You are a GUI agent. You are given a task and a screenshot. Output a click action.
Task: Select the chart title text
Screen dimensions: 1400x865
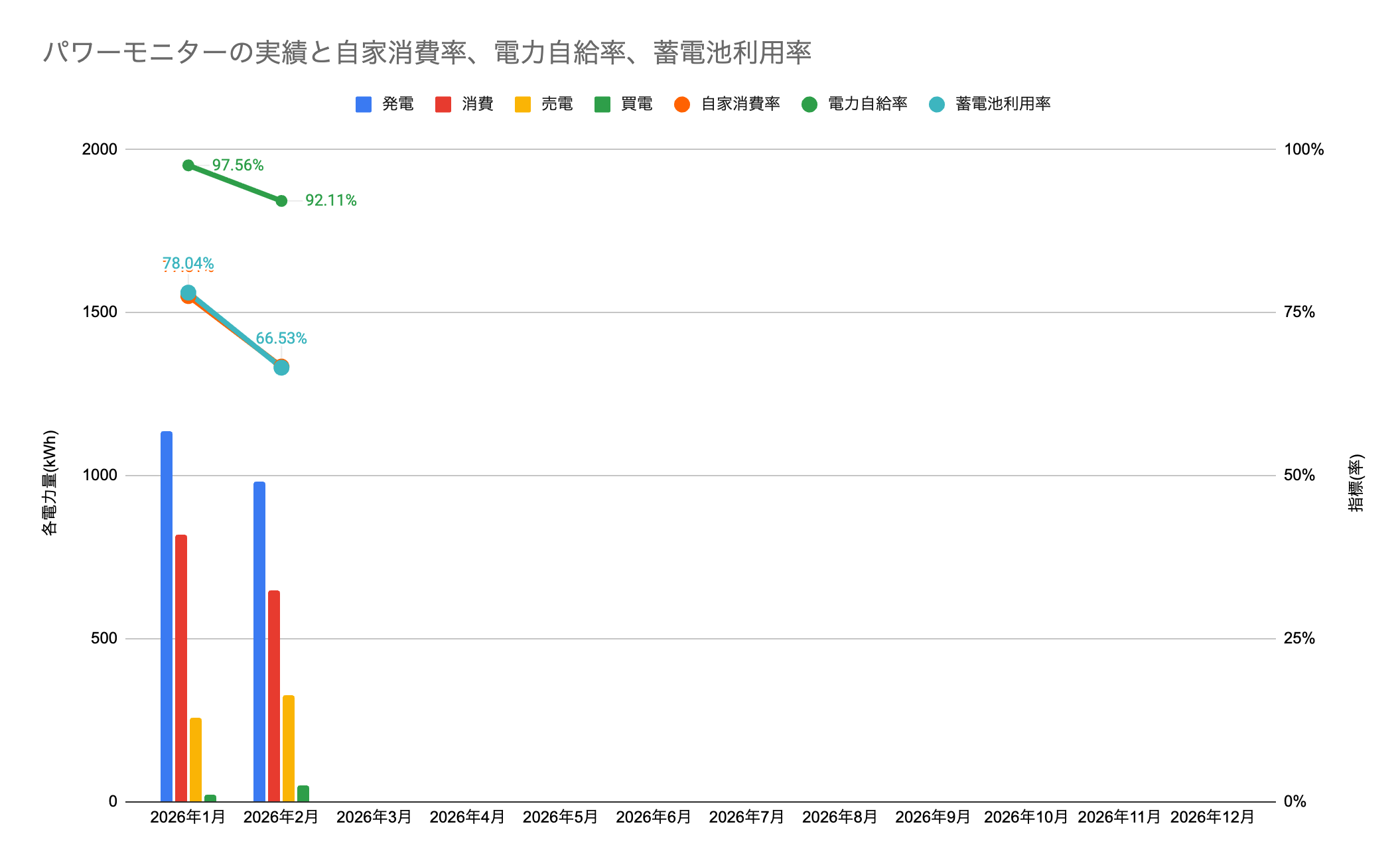coord(427,52)
